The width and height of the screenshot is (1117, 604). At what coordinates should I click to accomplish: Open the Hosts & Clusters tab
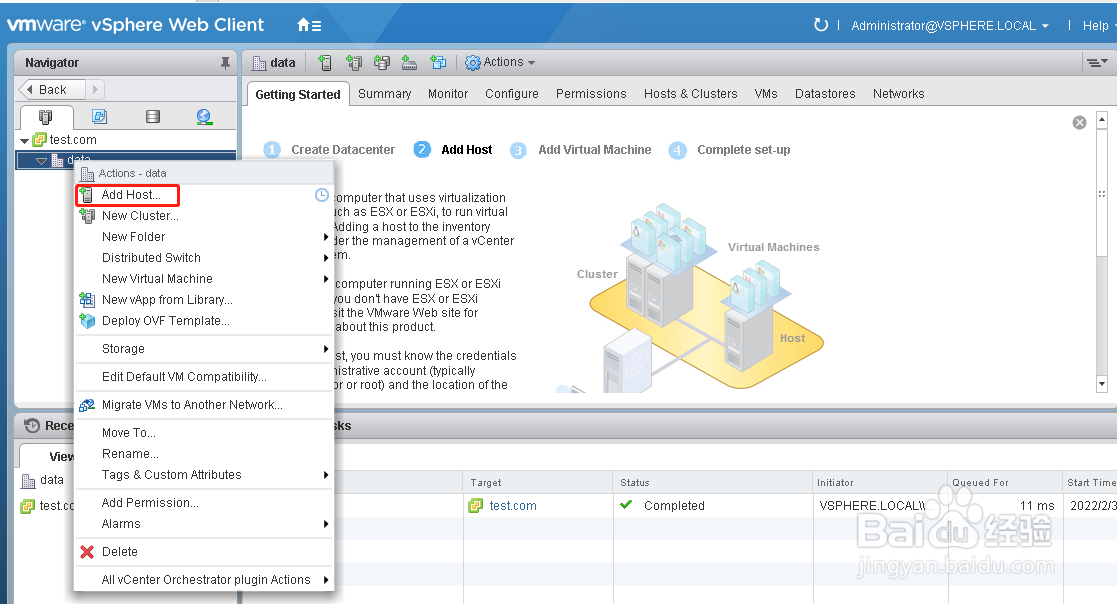coord(690,93)
